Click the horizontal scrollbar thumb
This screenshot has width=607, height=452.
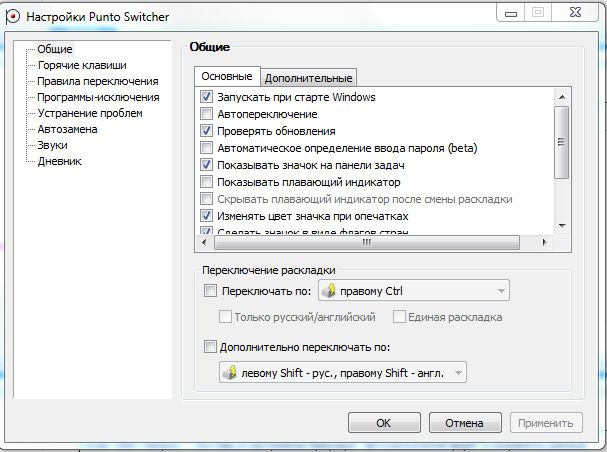[x=367, y=243]
